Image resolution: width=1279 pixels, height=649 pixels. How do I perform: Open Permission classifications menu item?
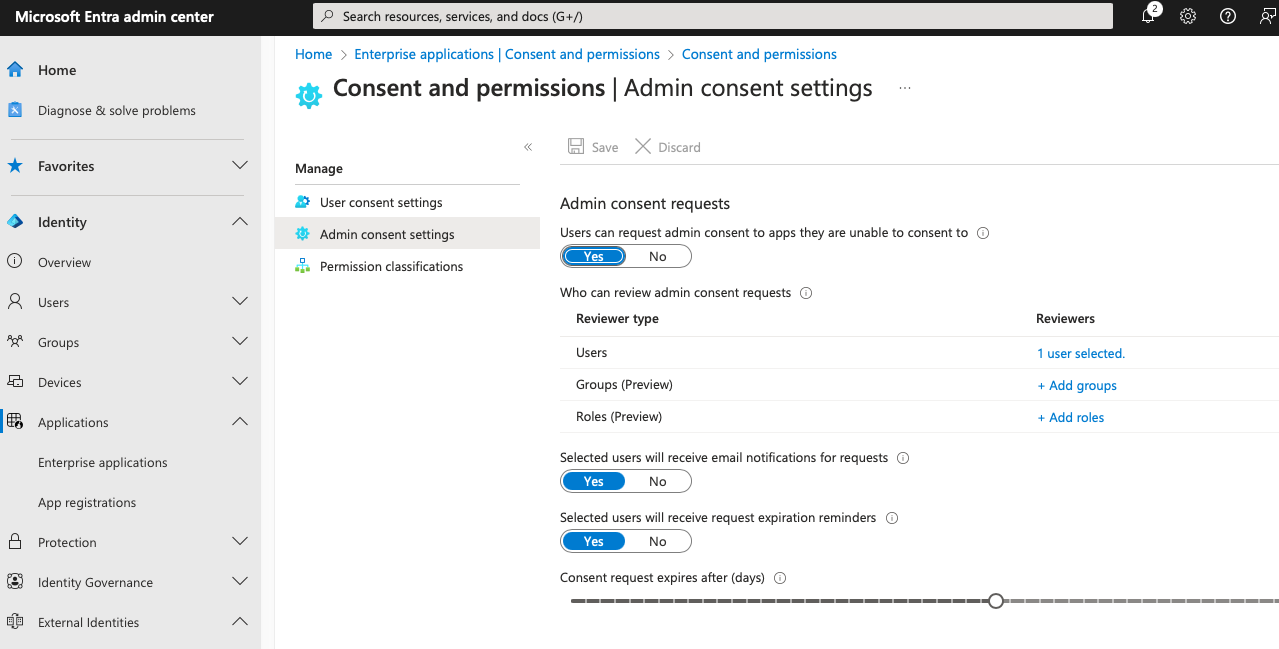tap(391, 266)
